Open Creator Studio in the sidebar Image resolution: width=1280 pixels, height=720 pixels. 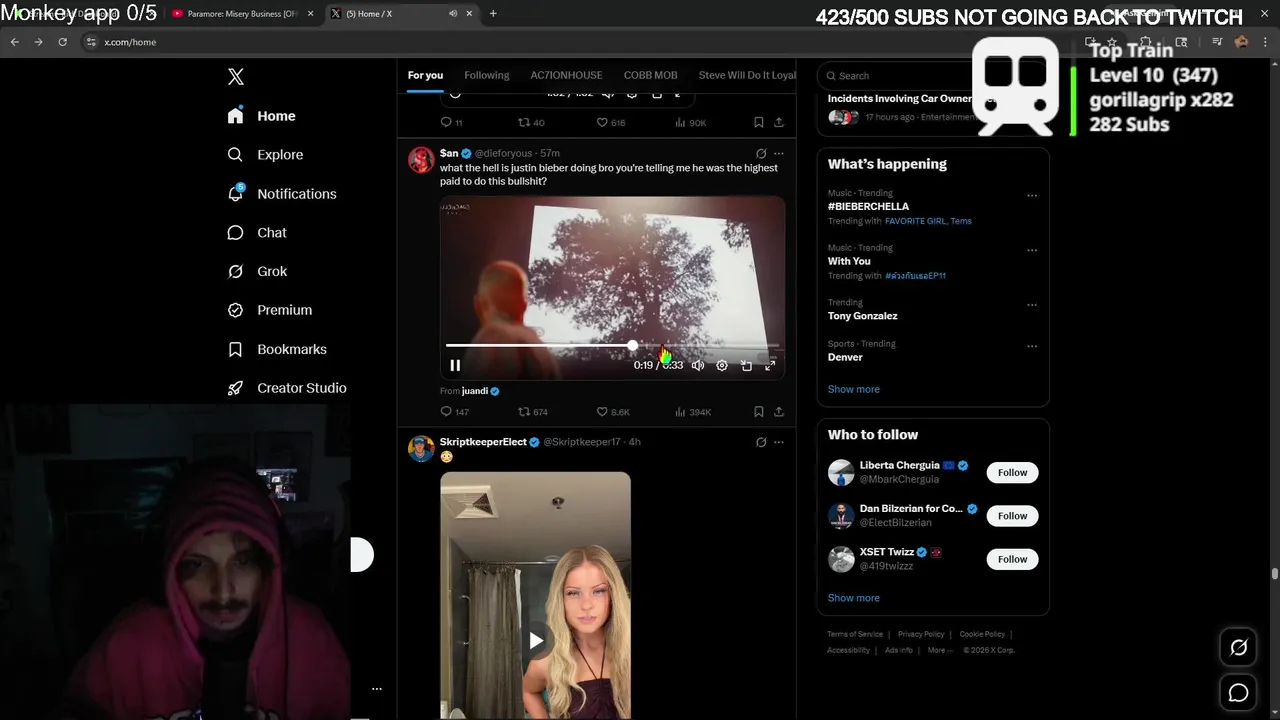click(x=287, y=388)
